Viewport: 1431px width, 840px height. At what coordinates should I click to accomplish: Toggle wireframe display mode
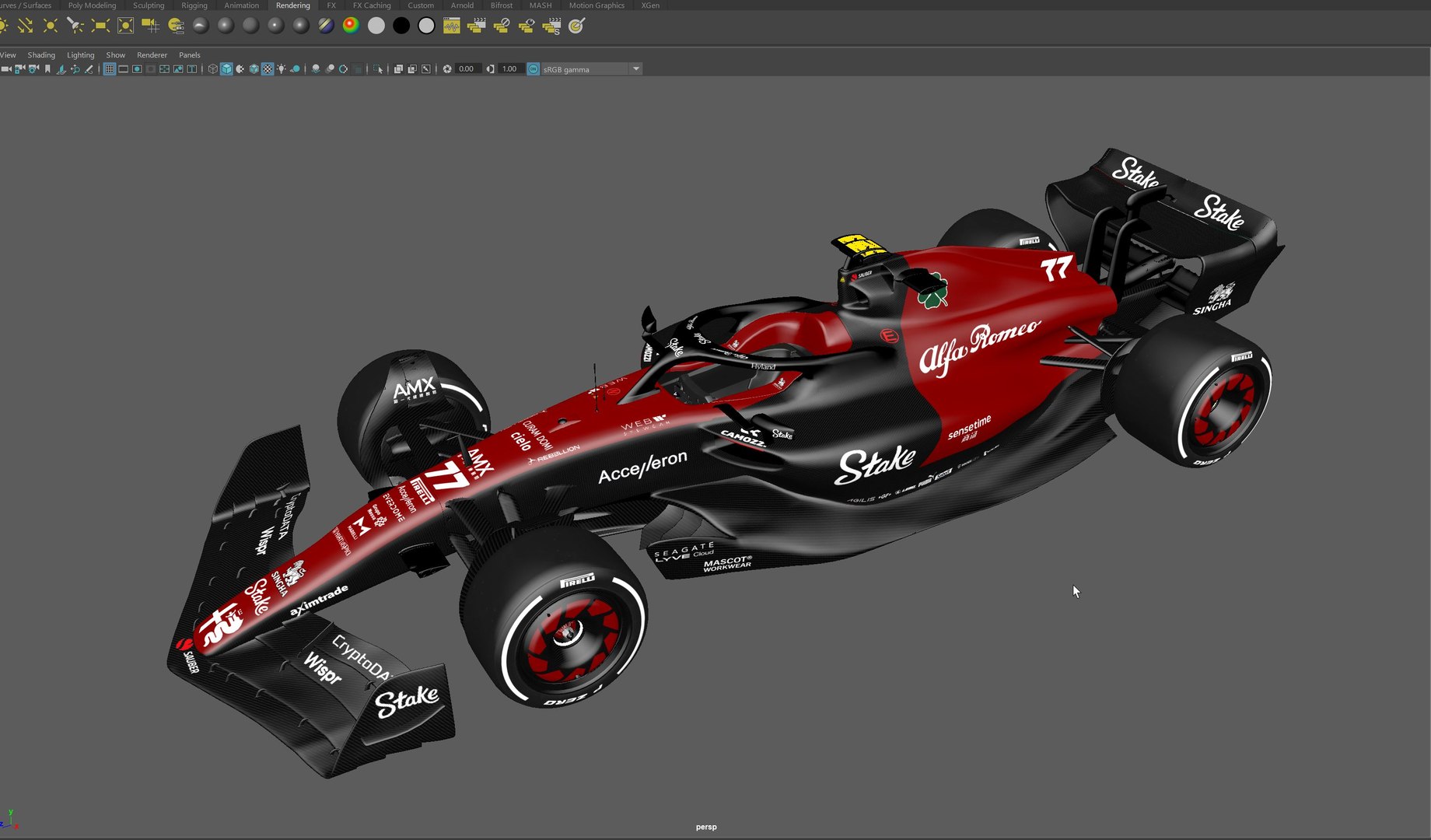pyautogui.click(x=212, y=69)
